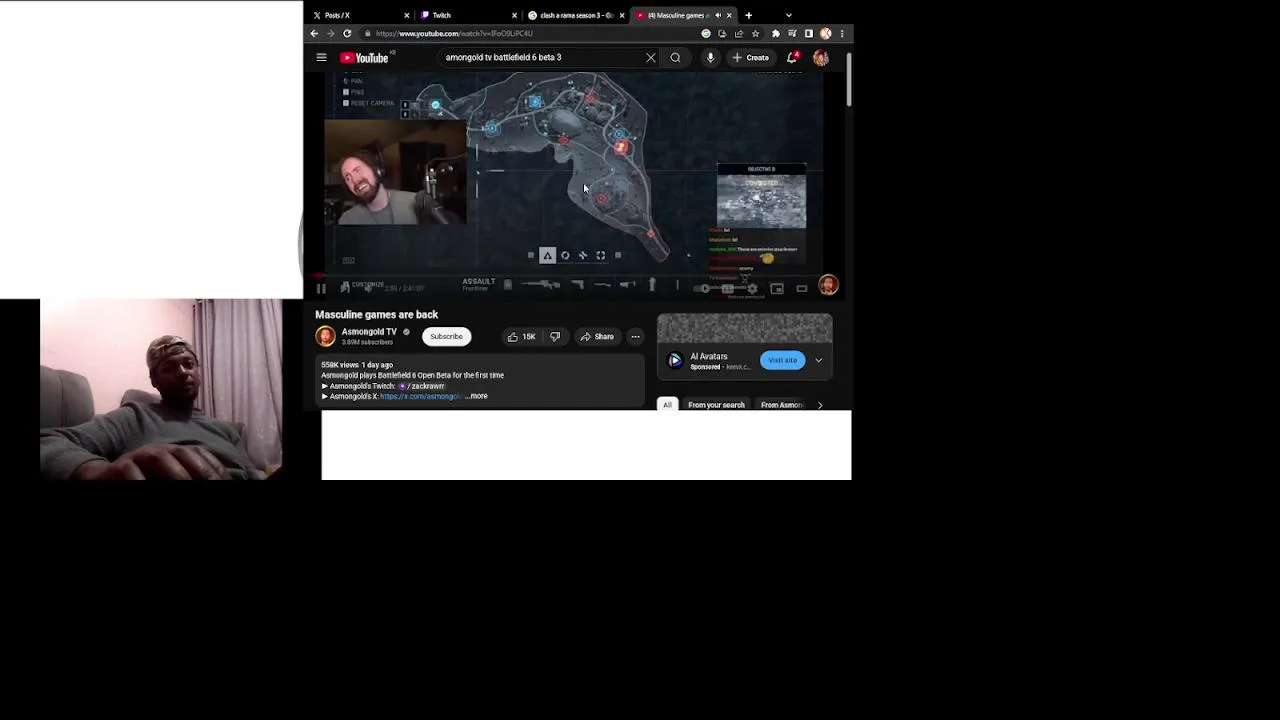Viewport: 1280px width, 720px height.
Task: Share the video
Action: 597,337
